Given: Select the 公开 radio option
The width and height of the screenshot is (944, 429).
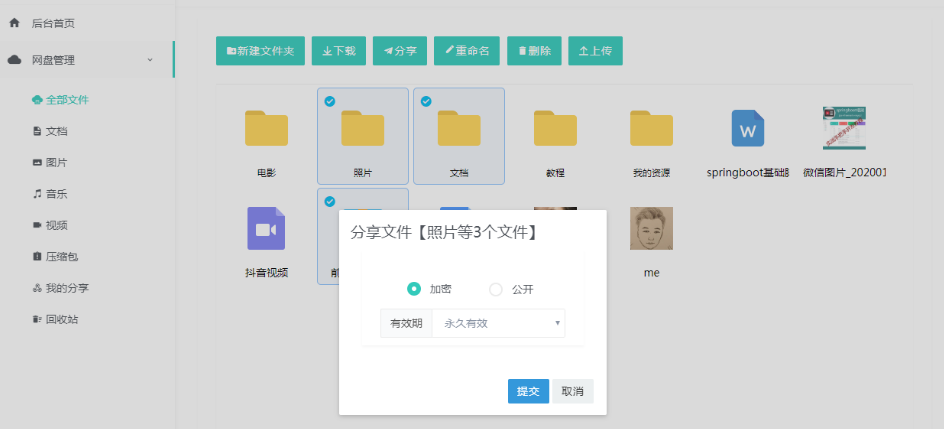Looking at the screenshot, I should pos(496,290).
